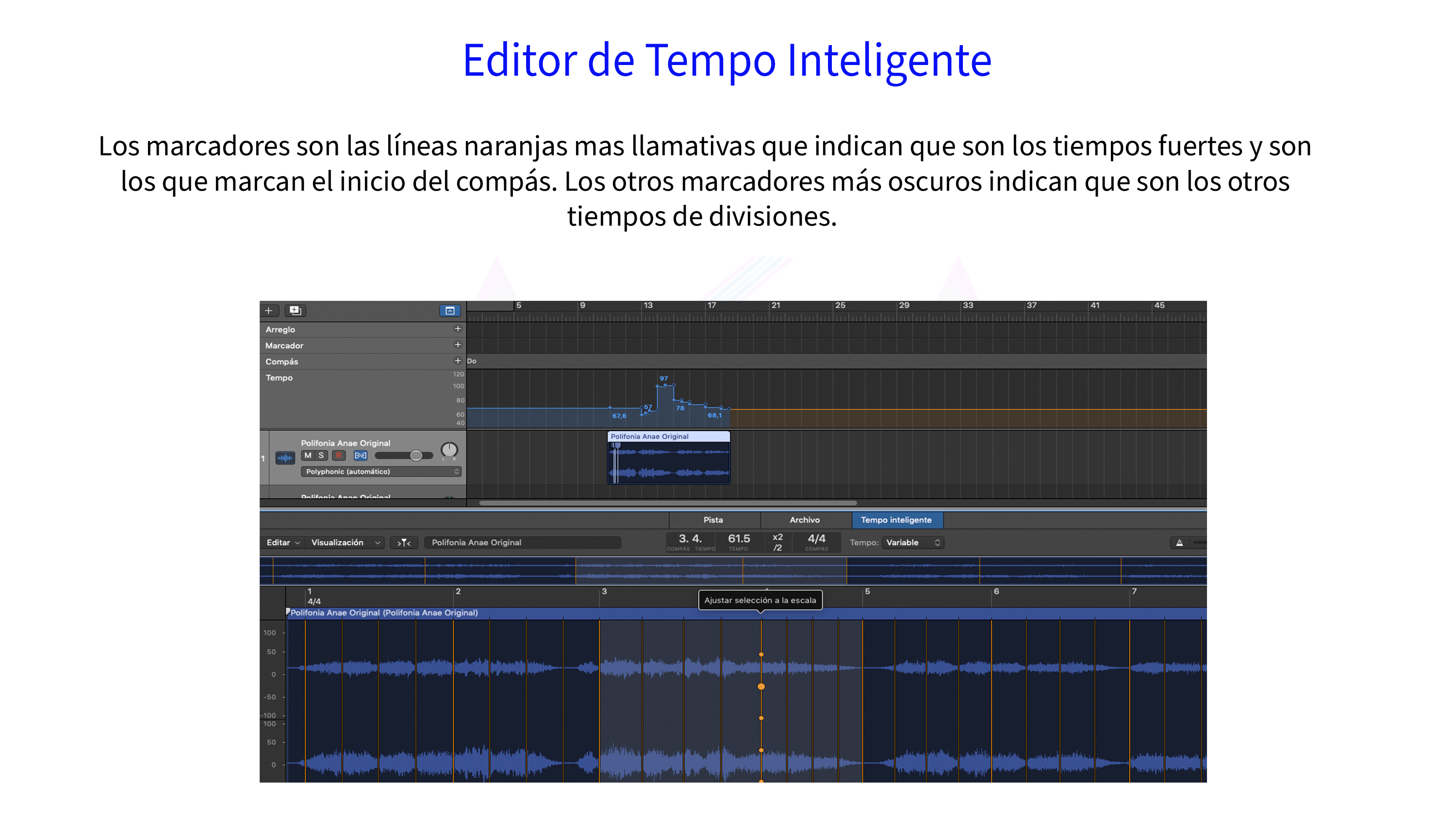Click the Polifonia Anae Original name field
This screenshot has height=819, width=1456.
click(x=522, y=542)
